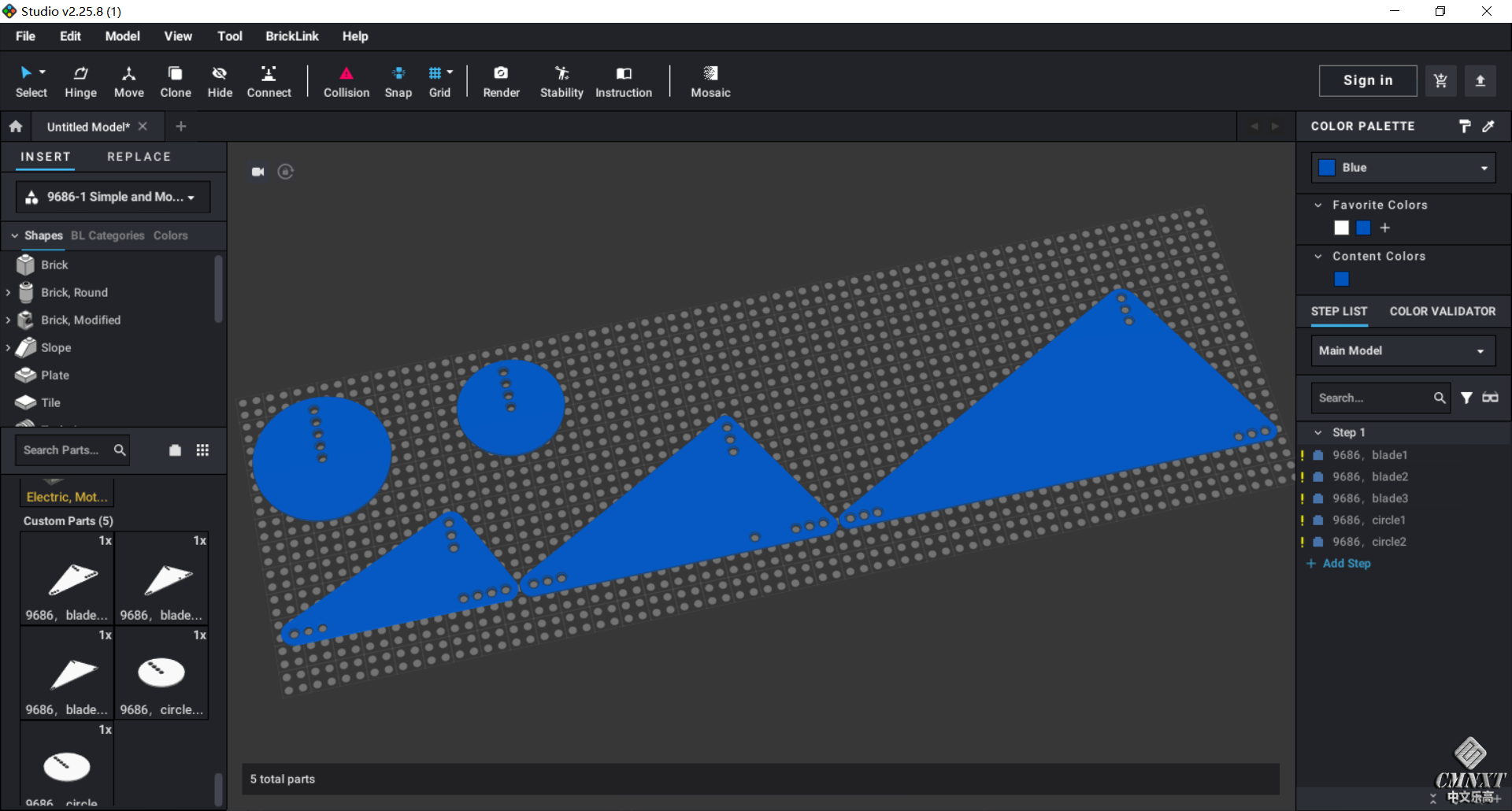Image resolution: width=1512 pixels, height=811 pixels.
Task: Open the BrickLink menu
Action: (292, 36)
